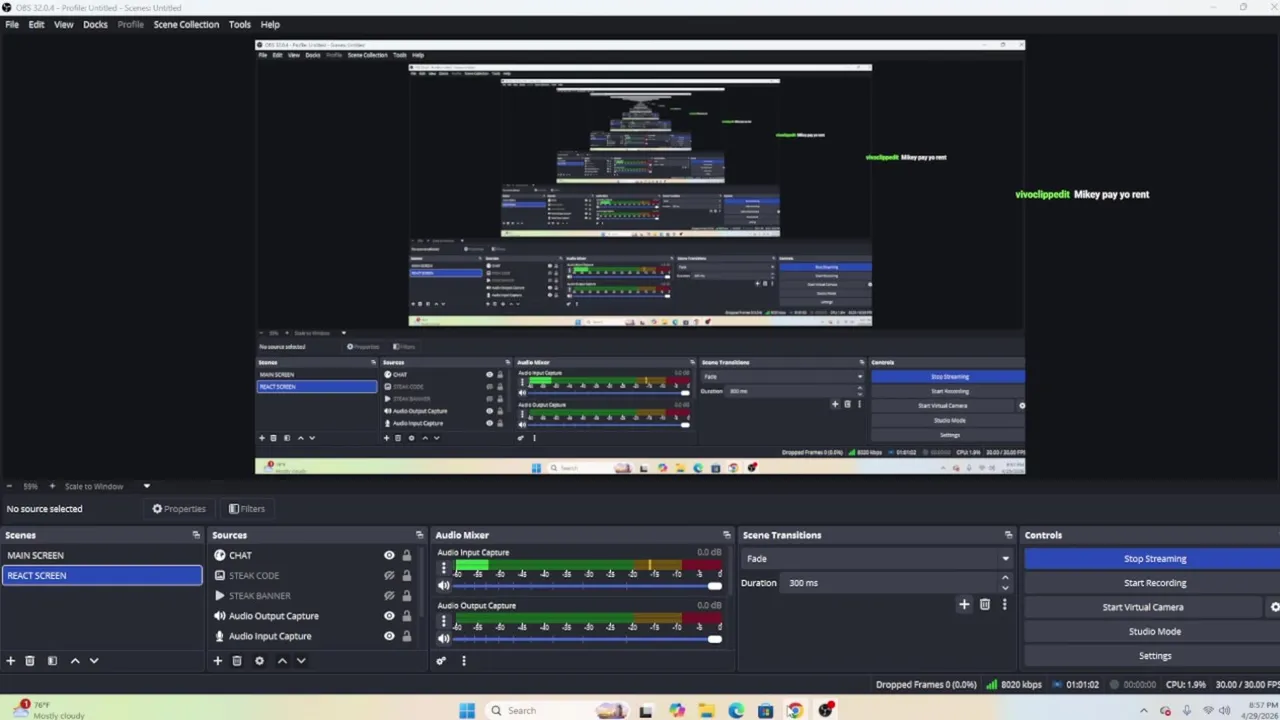Hide Audio Output Capture source eye

[389, 616]
